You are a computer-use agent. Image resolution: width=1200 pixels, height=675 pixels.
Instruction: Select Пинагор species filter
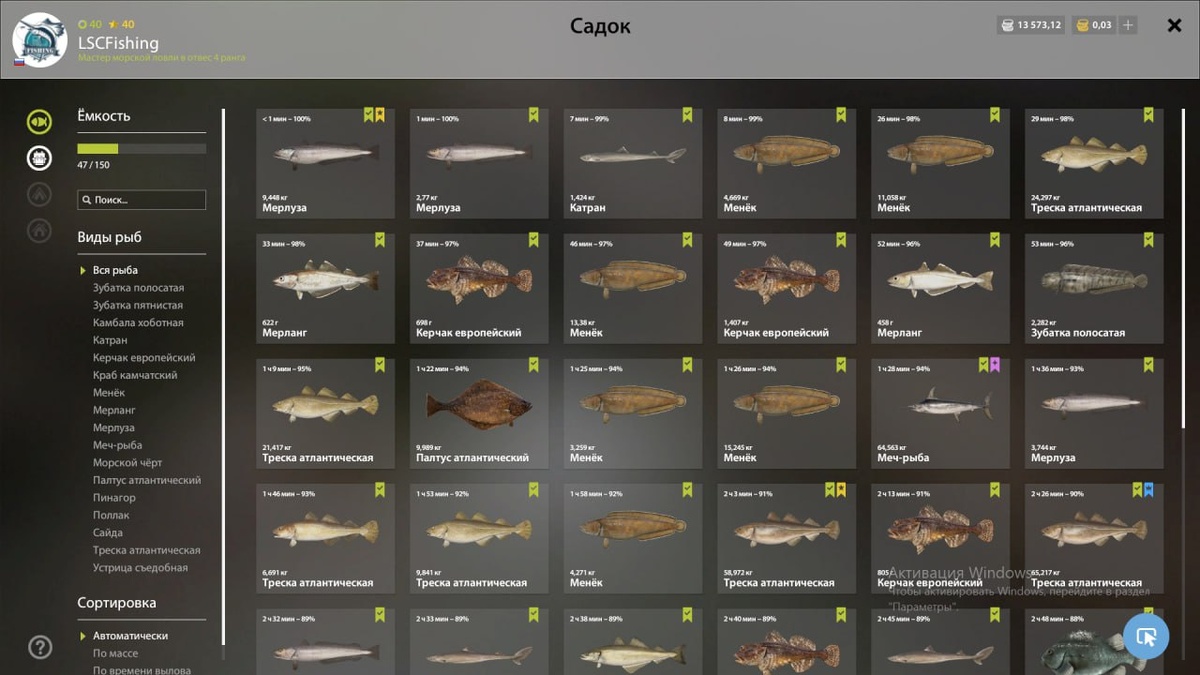pyautogui.click(x=114, y=498)
